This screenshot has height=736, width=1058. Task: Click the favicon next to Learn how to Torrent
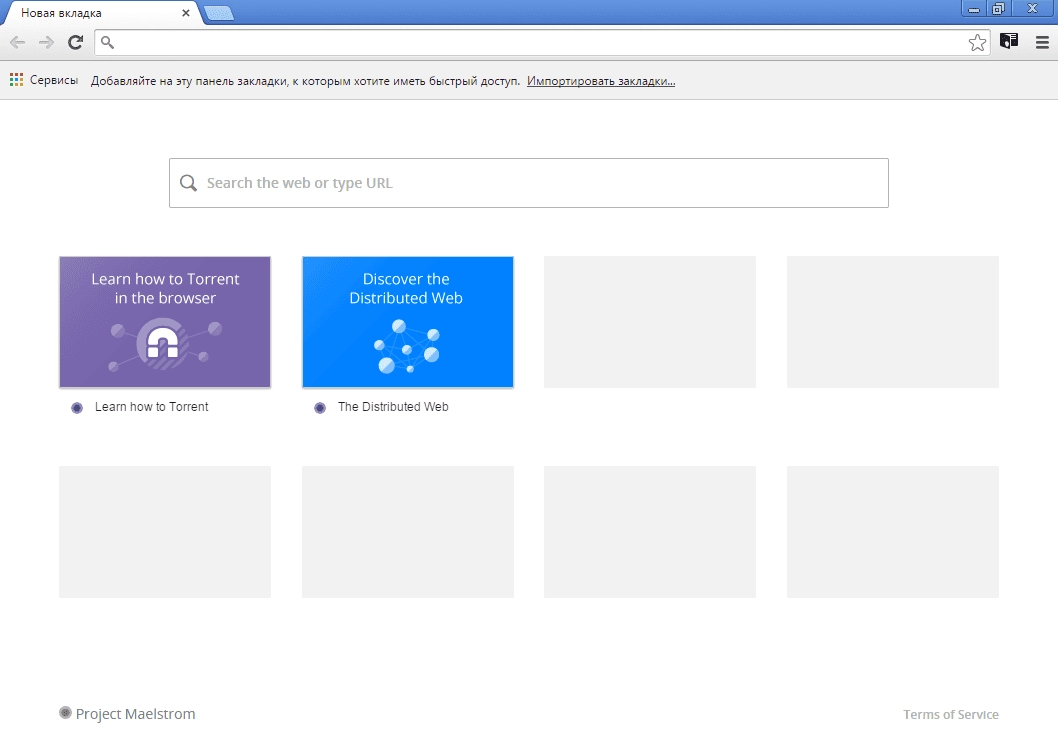point(77,407)
